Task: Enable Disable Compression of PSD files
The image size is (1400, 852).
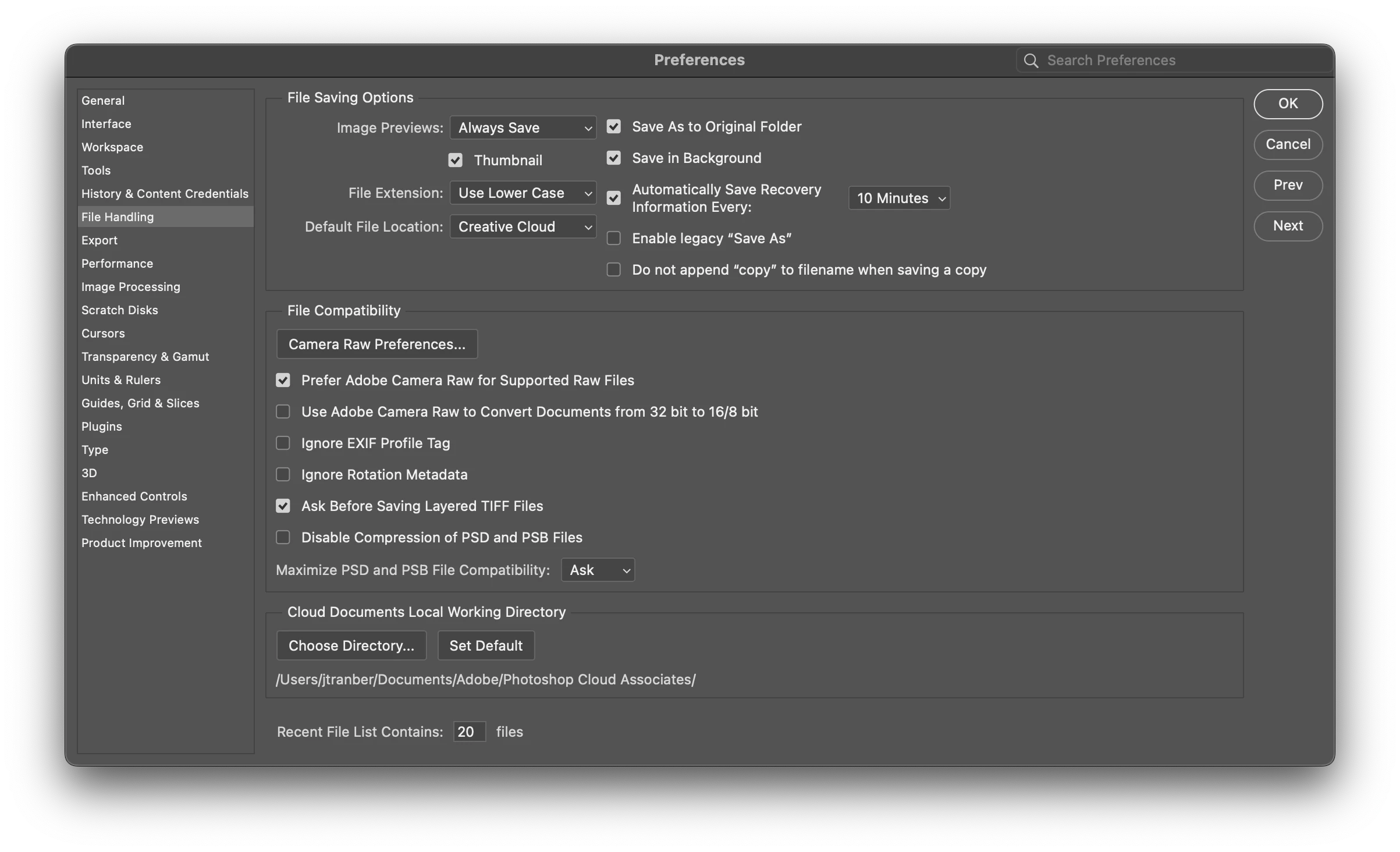Action: (283, 538)
